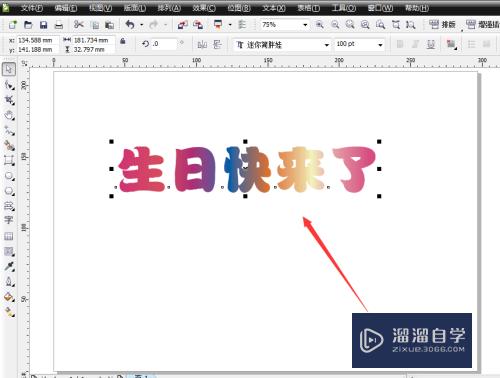The image size is (500, 378).
Task: Open the 视图(V) menu
Action: coord(100,8)
